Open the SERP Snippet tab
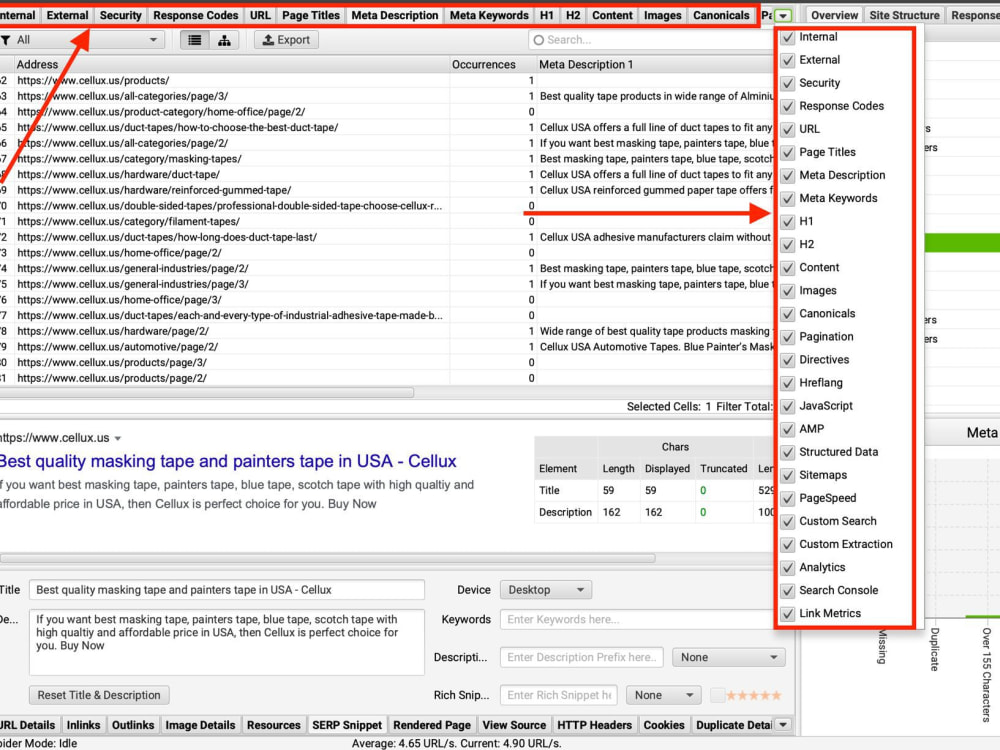 pyautogui.click(x=347, y=725)
